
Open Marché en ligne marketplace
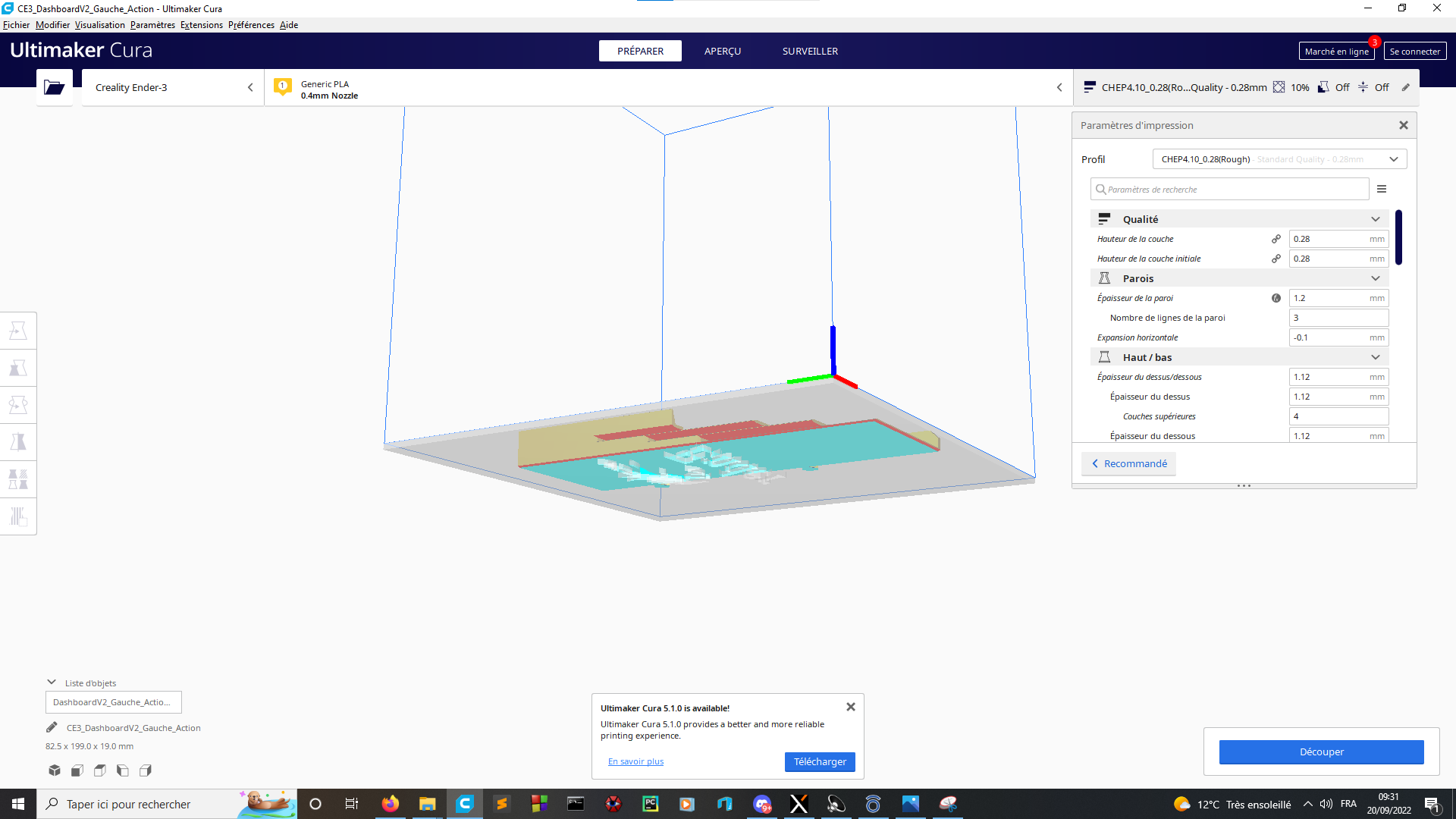pyautogui.click(x=1336, y=51)
